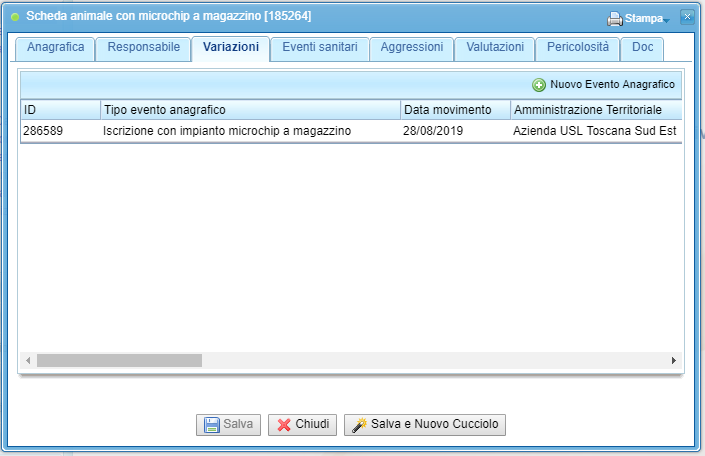This screenshot has height=456, width=705.
Task: Click Salva e Nuovo Cucciolo button
Action: coord(425,425)
